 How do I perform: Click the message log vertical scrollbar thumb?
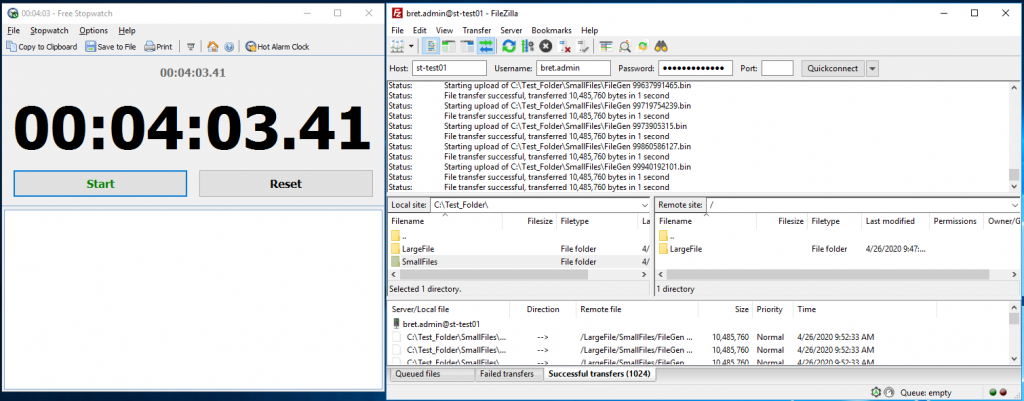[1014, 174]
